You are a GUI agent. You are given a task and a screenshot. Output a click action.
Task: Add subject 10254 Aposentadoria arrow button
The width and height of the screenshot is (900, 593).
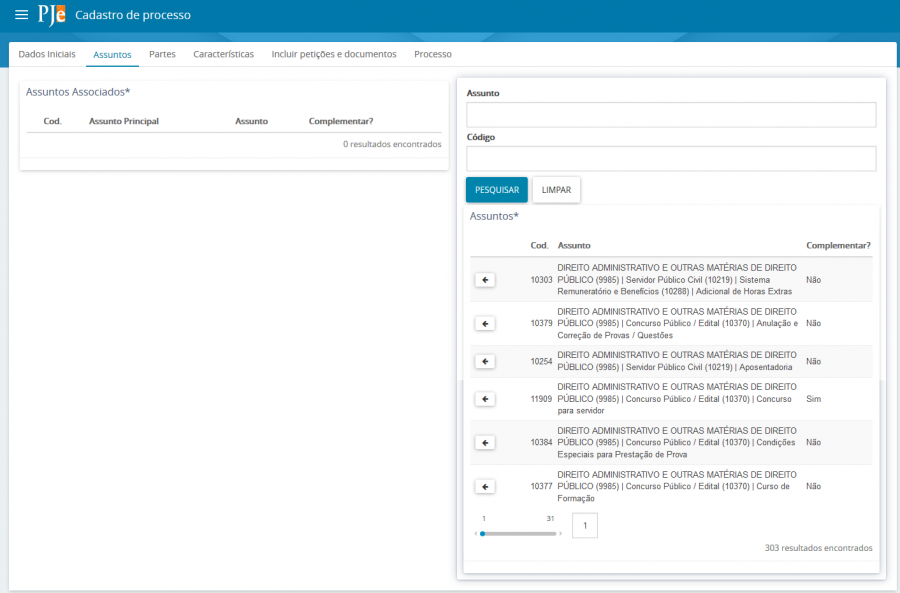[x=485, y=362]
